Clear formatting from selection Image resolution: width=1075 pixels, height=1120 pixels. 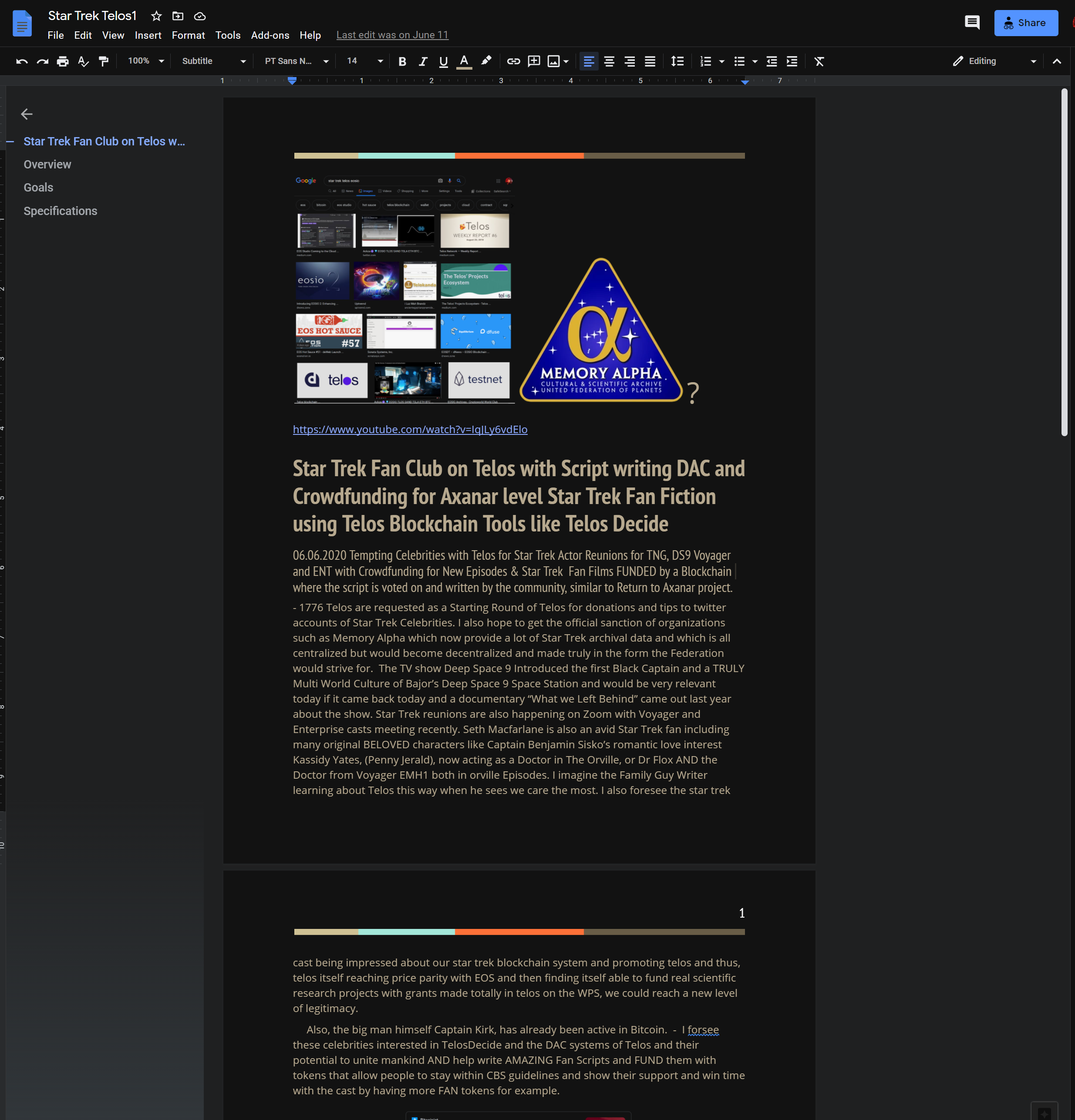pos(819,61)
